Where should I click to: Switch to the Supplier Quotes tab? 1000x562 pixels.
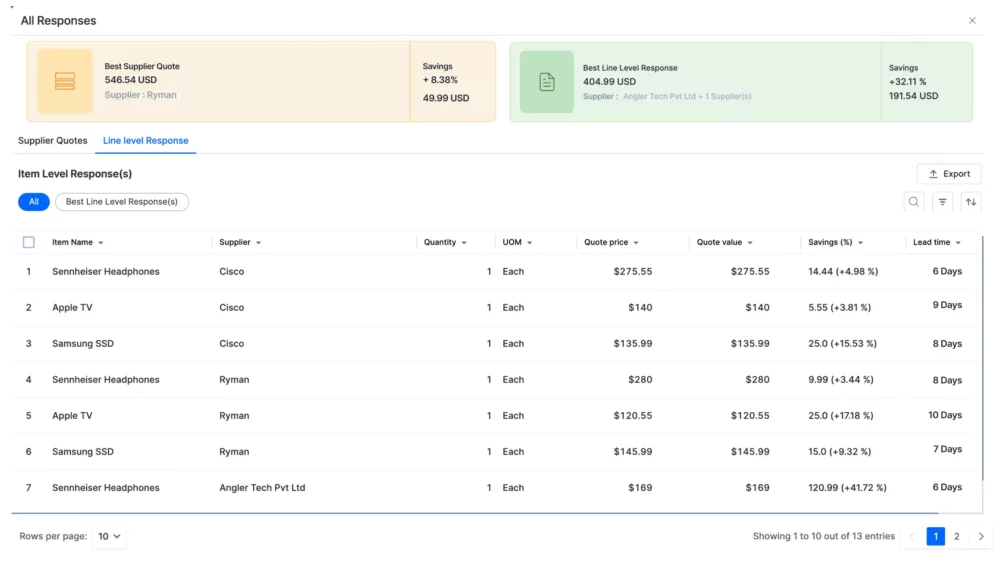tap(53, 141)
